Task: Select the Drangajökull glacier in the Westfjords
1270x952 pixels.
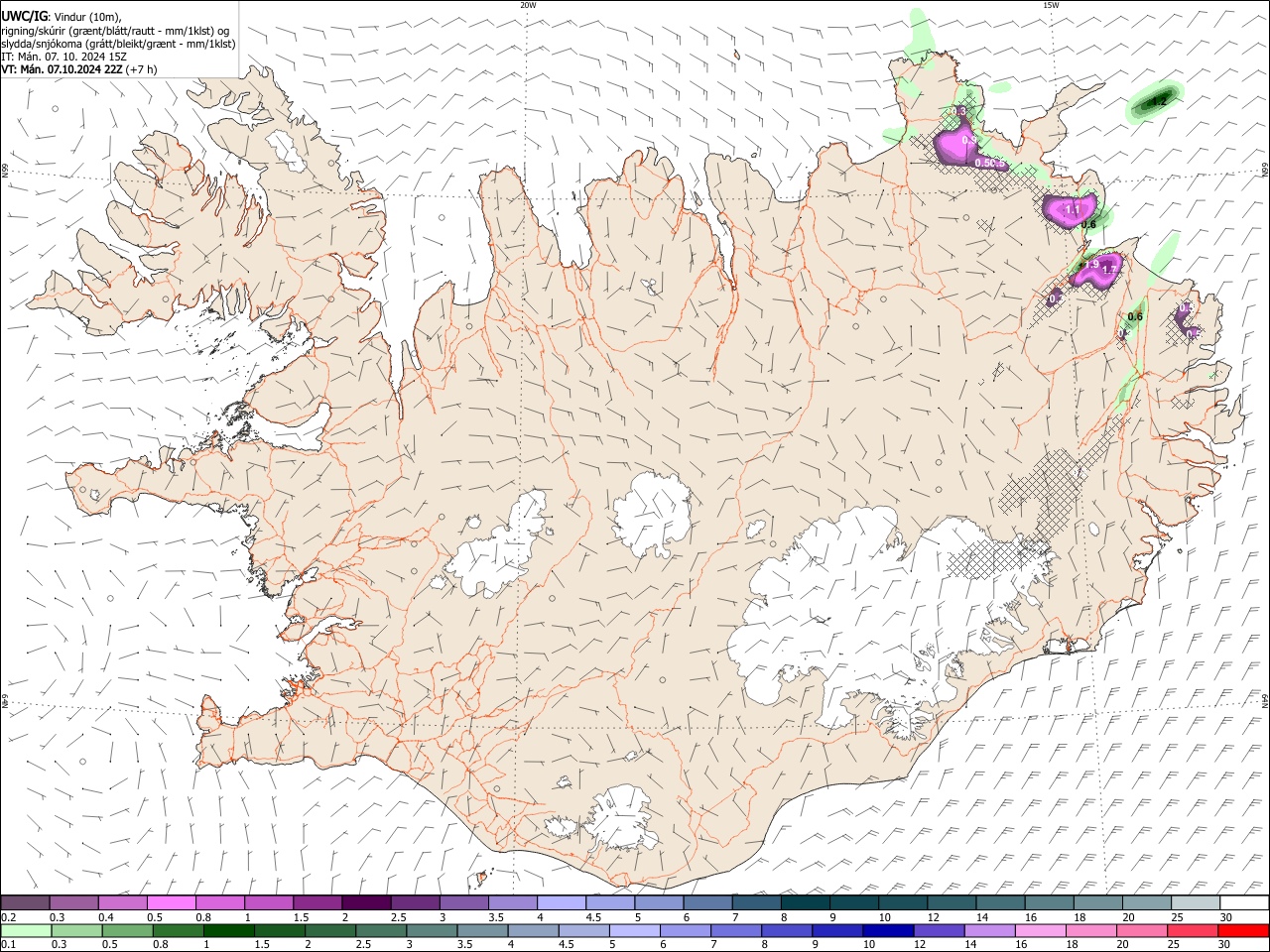Action: (x=288, y=150)
